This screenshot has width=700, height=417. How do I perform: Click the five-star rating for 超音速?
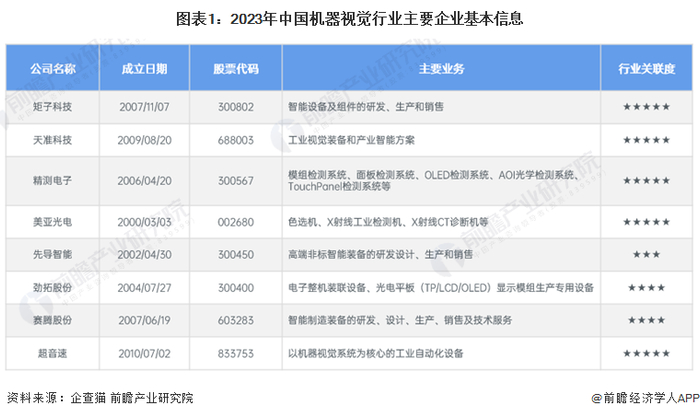coord(646,354)
